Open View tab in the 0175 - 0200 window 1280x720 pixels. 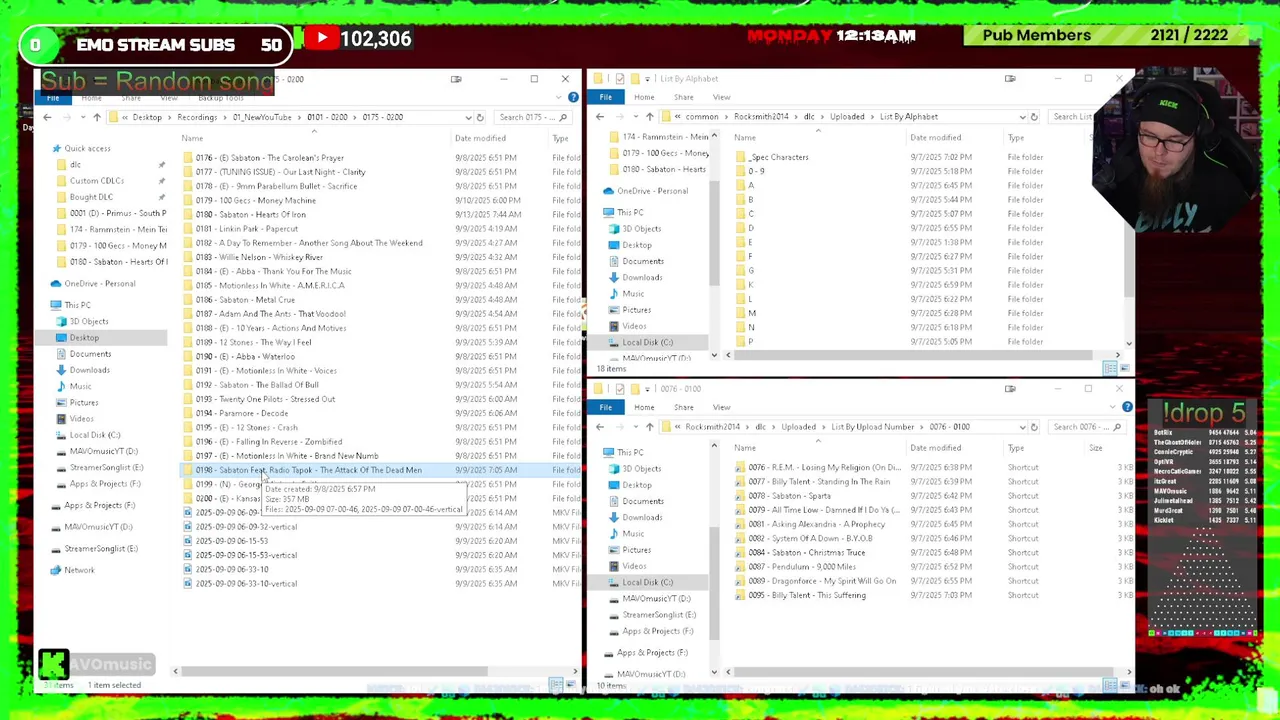pyautogui.click(x=169, y=98)
